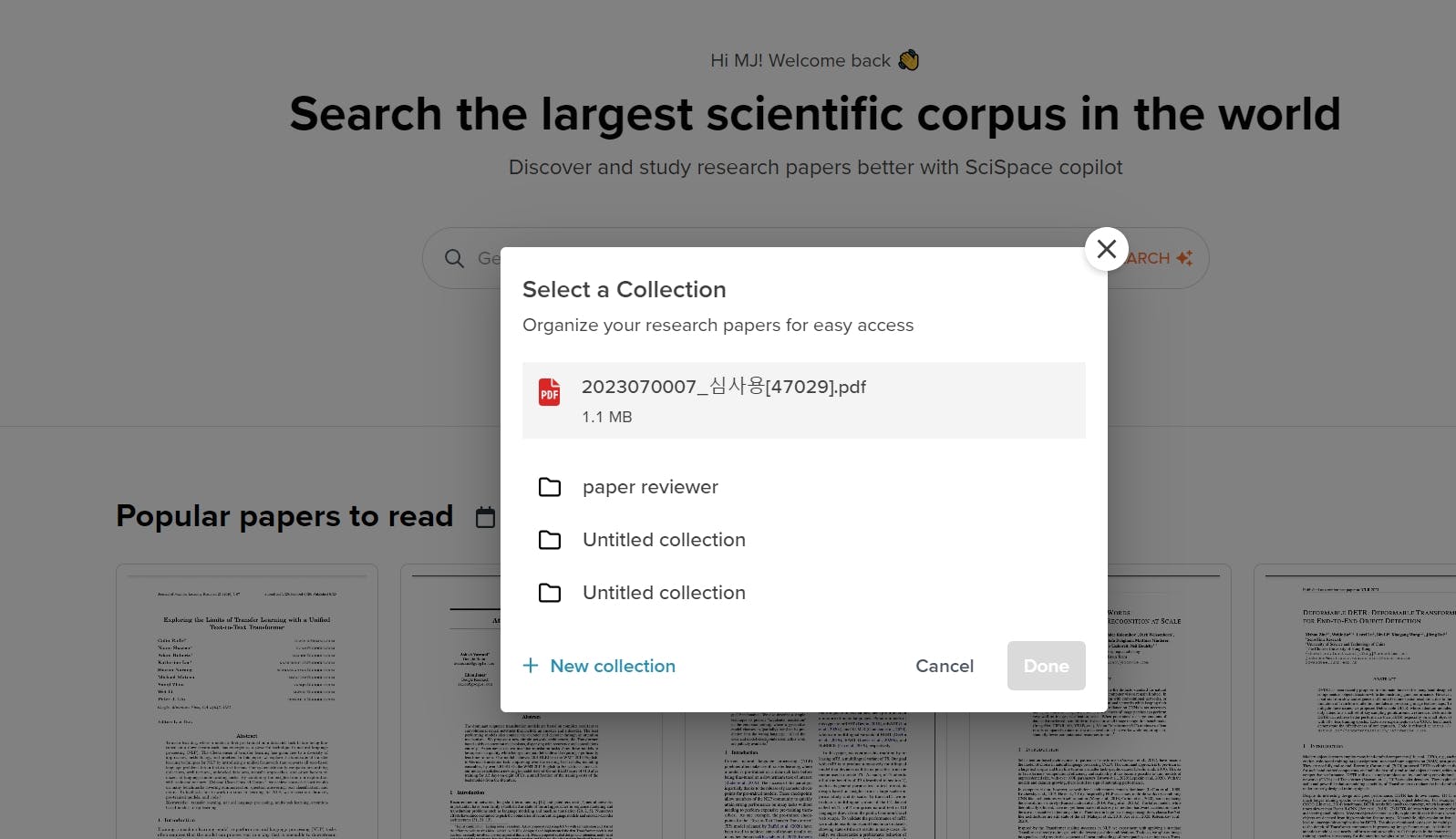Open the Text-to-Text Transformer paper thumbnail
Image resolution: width=1456 pixels, height=839 pixels.
[246, 700]
